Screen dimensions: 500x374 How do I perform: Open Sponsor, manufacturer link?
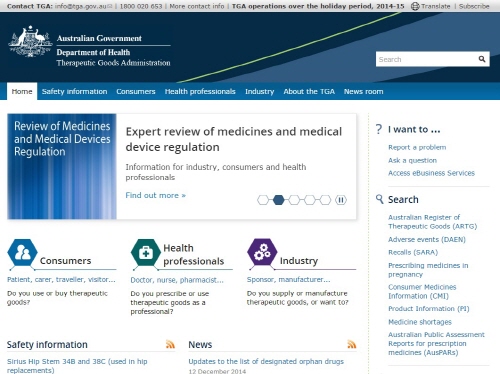pos(288,279)
